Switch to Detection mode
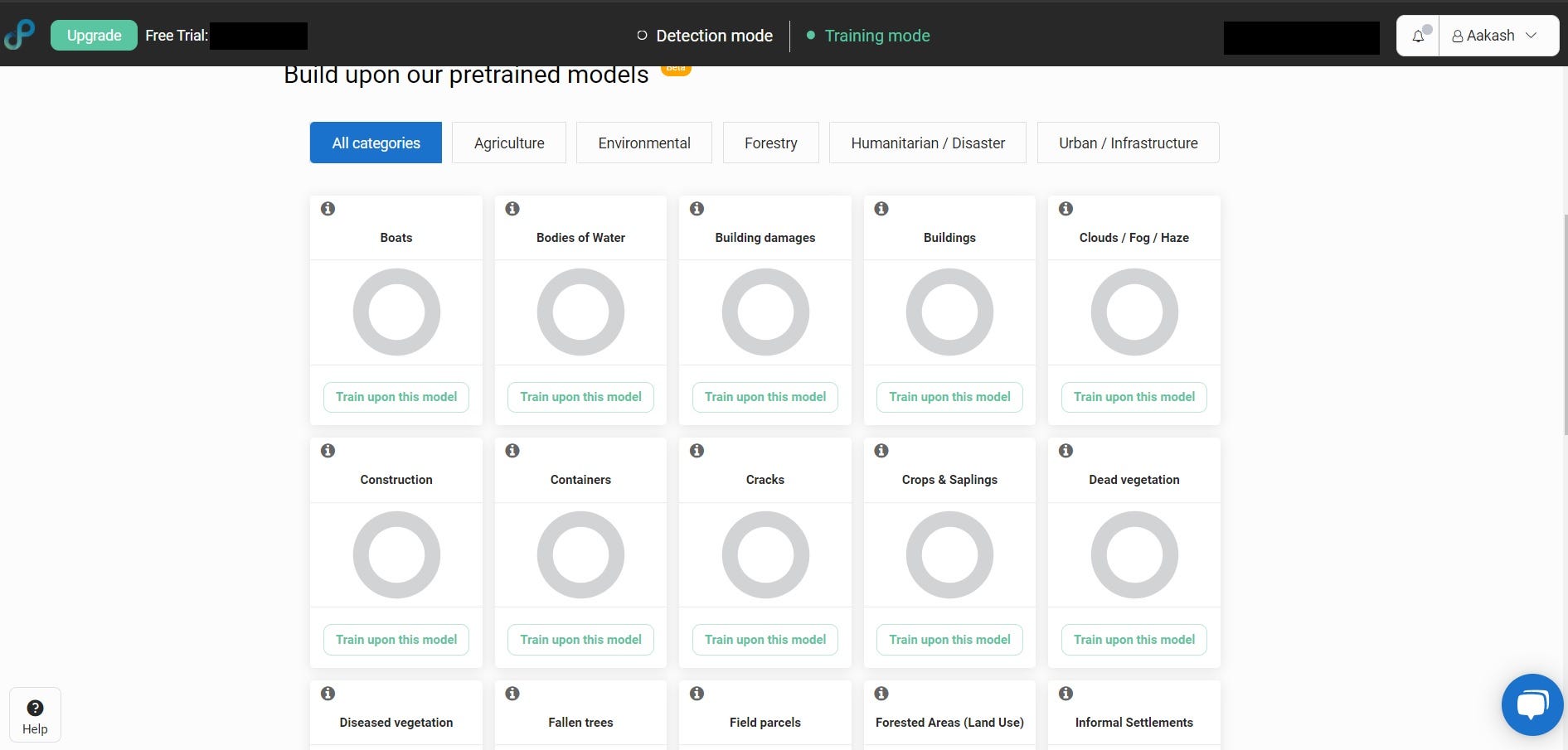The width and height of the screenshot is (1568, 750). pyautogui.click(x=705, y=36)
